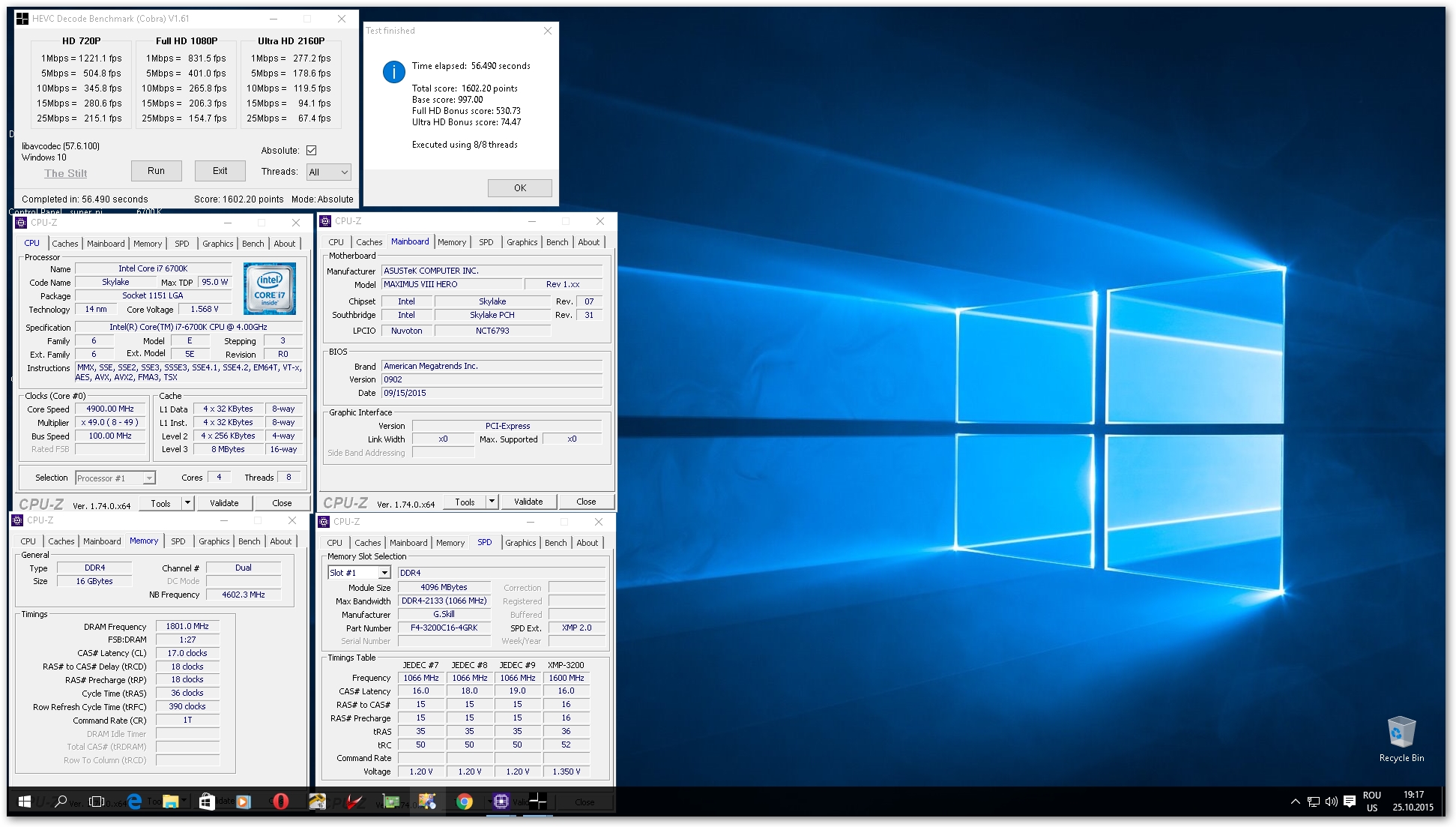Open About tab in CPU-Z Mainboard window

click(589, 242)
